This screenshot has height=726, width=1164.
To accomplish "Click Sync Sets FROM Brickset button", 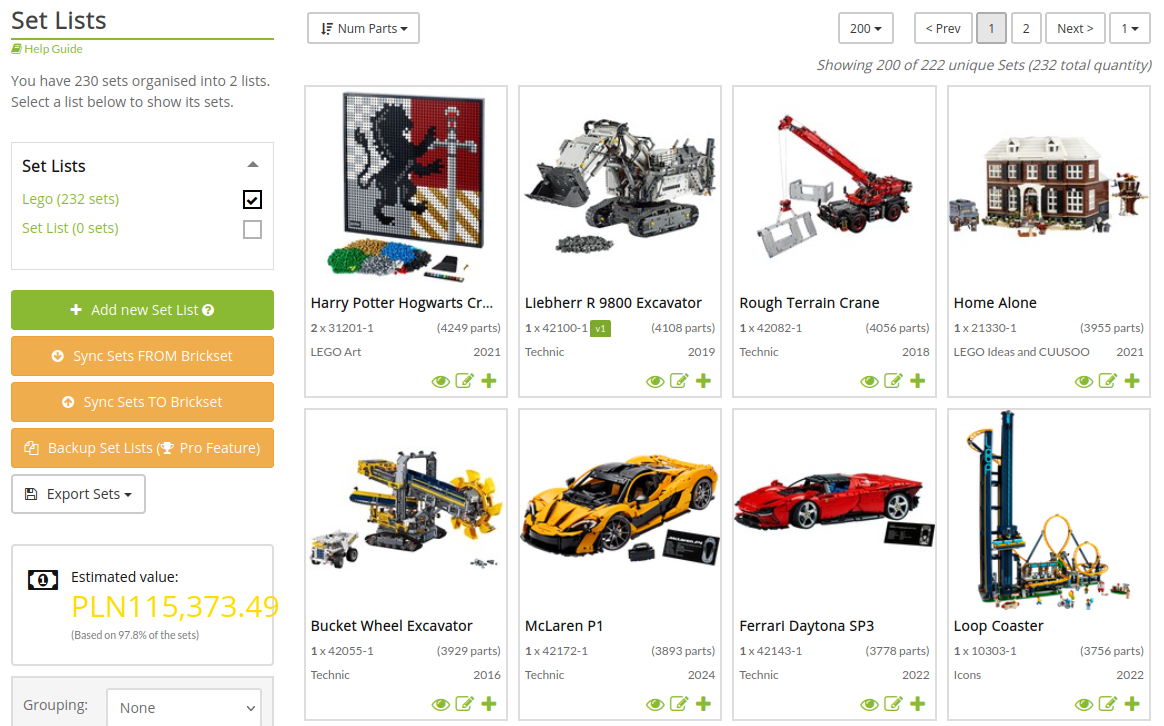I will pyautogui.click(x=143, y=356).
